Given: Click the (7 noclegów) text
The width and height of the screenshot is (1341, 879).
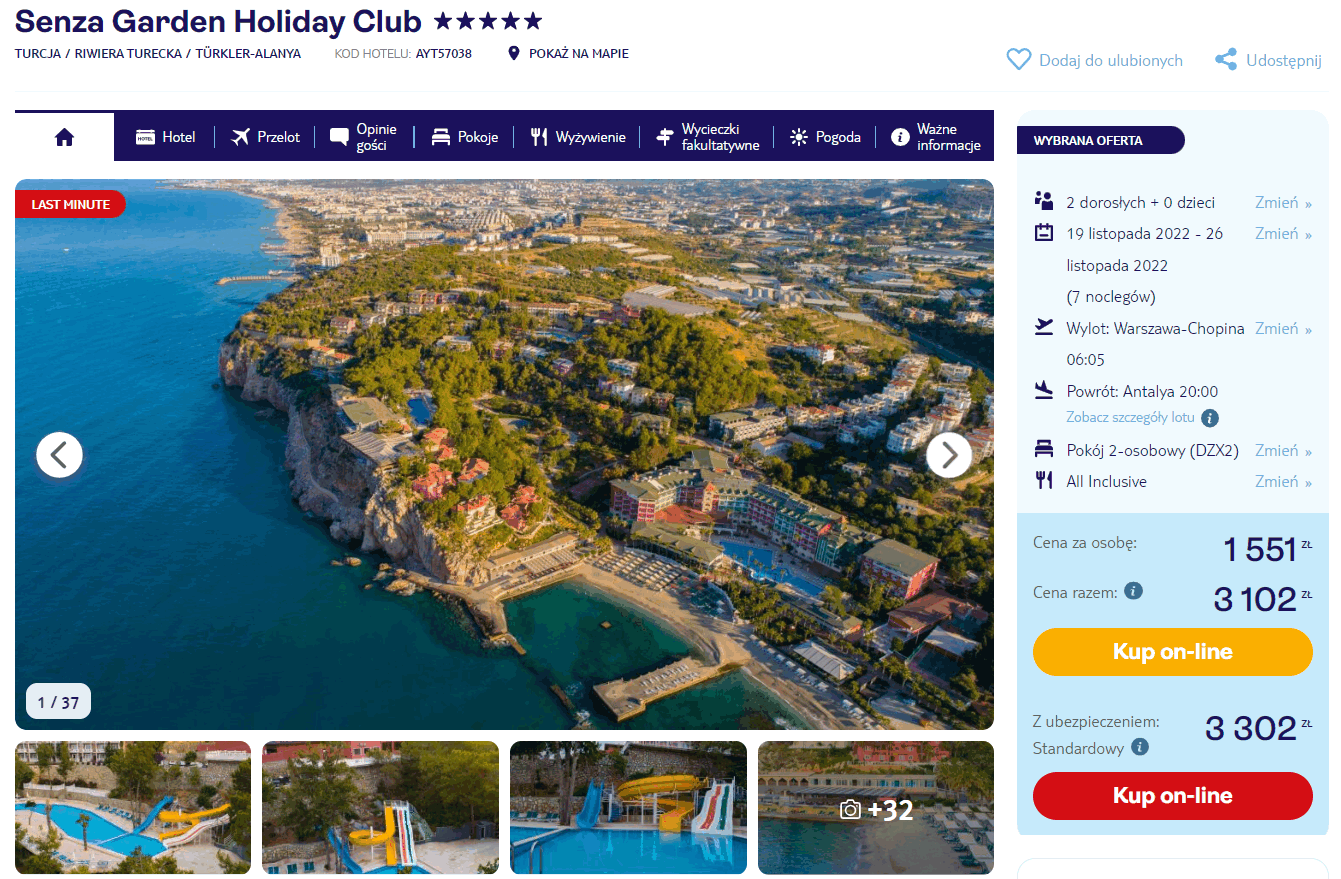Looking at the screenshot, I should (1111, 296).
